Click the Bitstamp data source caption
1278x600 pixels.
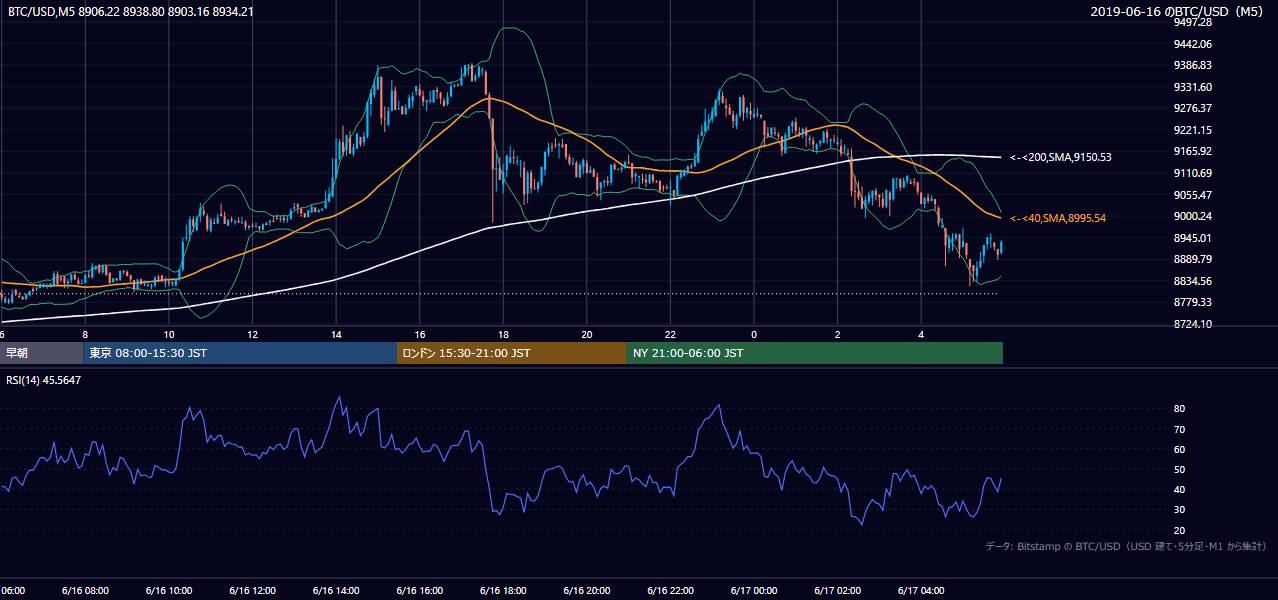[x=1126, y=546]
